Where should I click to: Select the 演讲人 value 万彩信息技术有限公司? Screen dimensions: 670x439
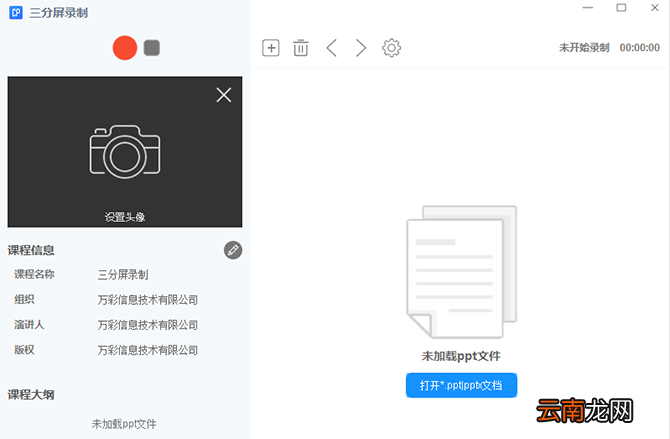pyautogui.click(x=148, y=325)
